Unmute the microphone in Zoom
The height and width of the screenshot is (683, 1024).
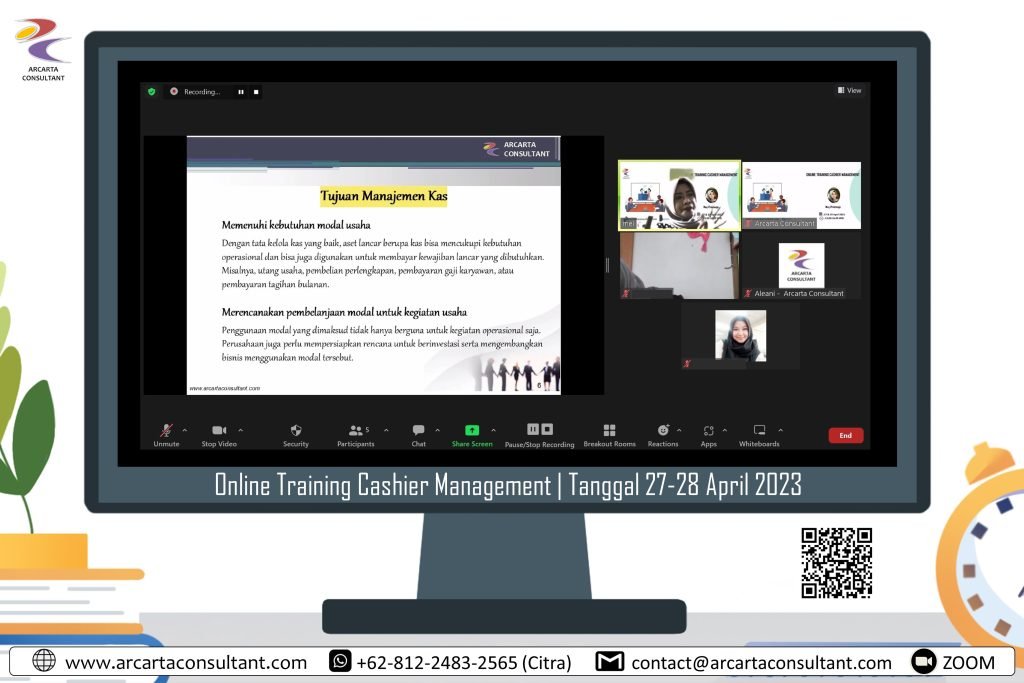(x=166, y=434)
